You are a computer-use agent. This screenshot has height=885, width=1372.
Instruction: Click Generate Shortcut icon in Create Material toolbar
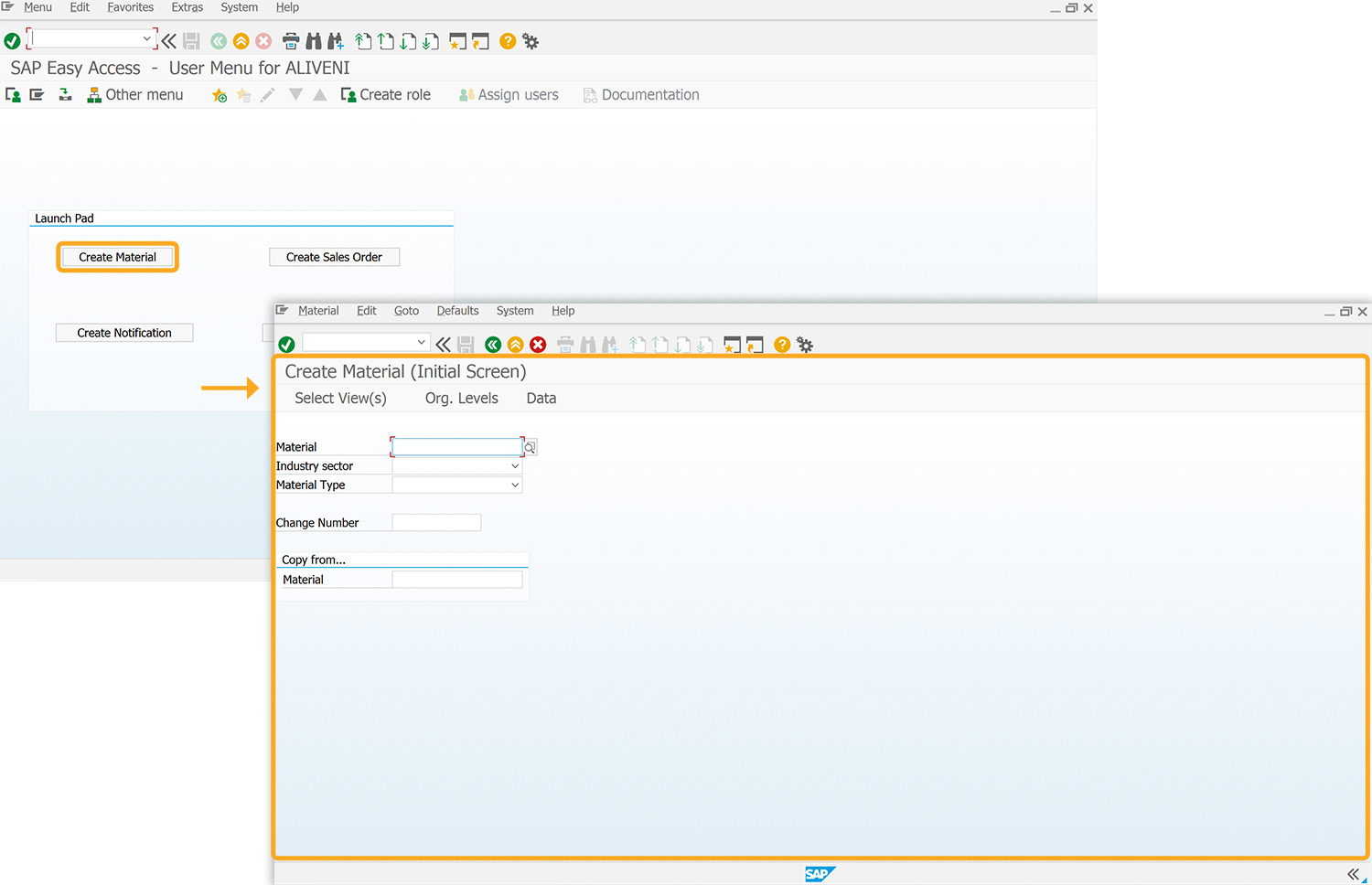click(755, 345)
